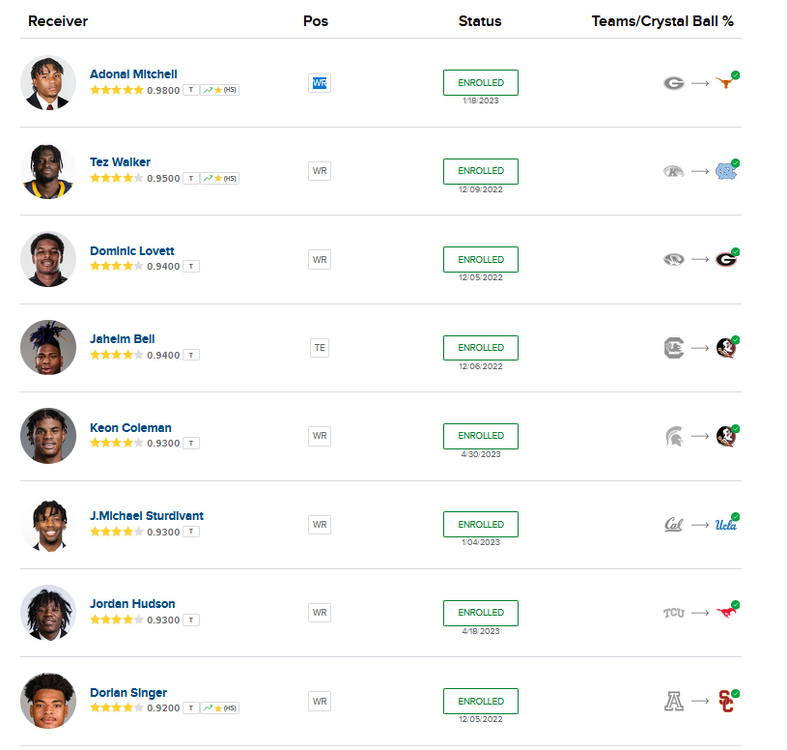
Task: Click the ENROLLED button for Tez Walker
Action: coord(480,171)
